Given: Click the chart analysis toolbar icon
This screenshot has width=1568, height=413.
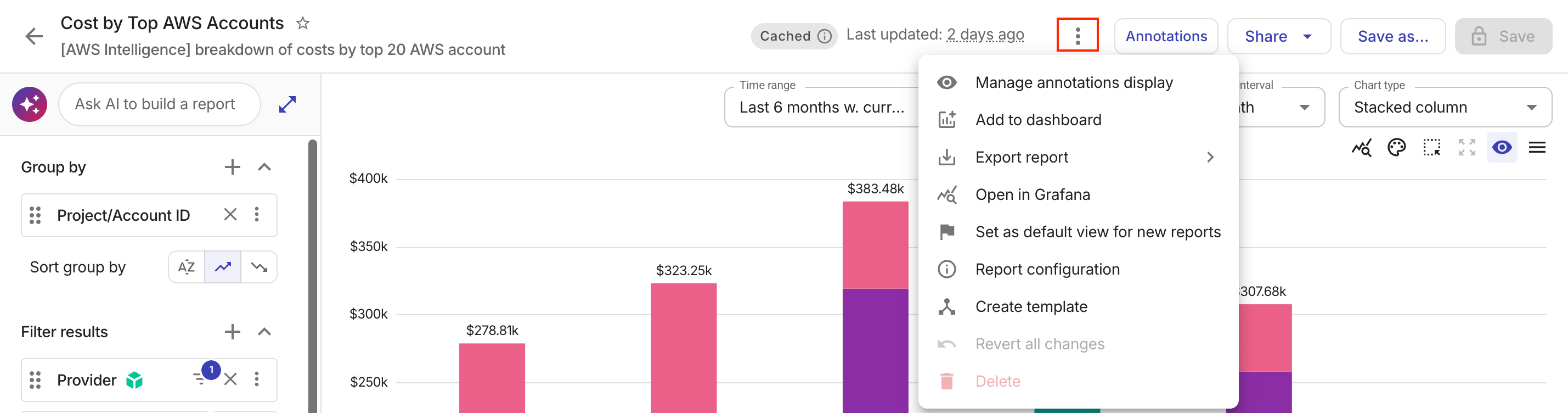Looking at the screenshot, I should [x=1362, y=147].
